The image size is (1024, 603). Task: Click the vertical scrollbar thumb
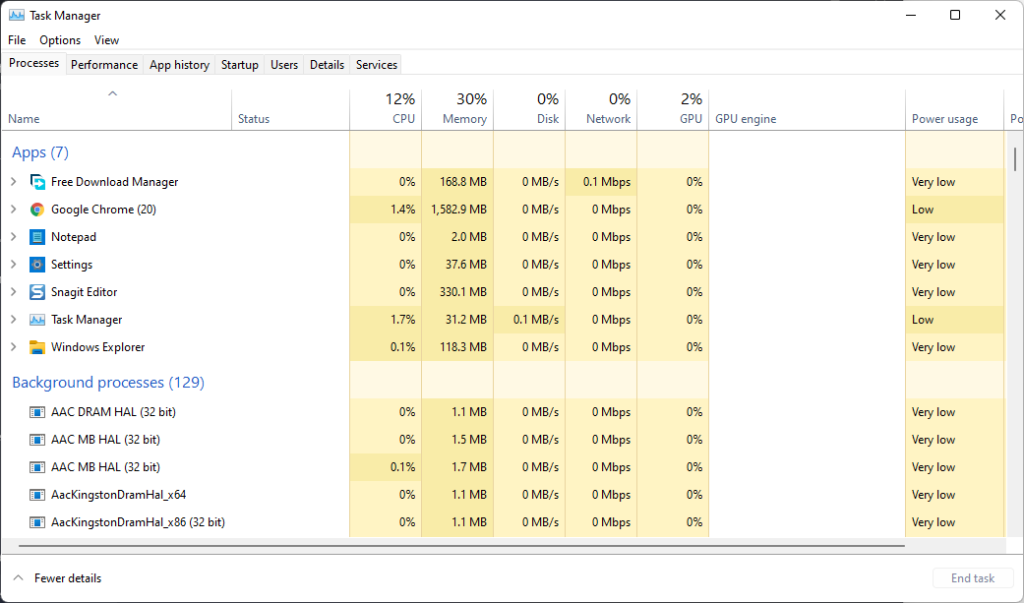[x=1014, y=159]
